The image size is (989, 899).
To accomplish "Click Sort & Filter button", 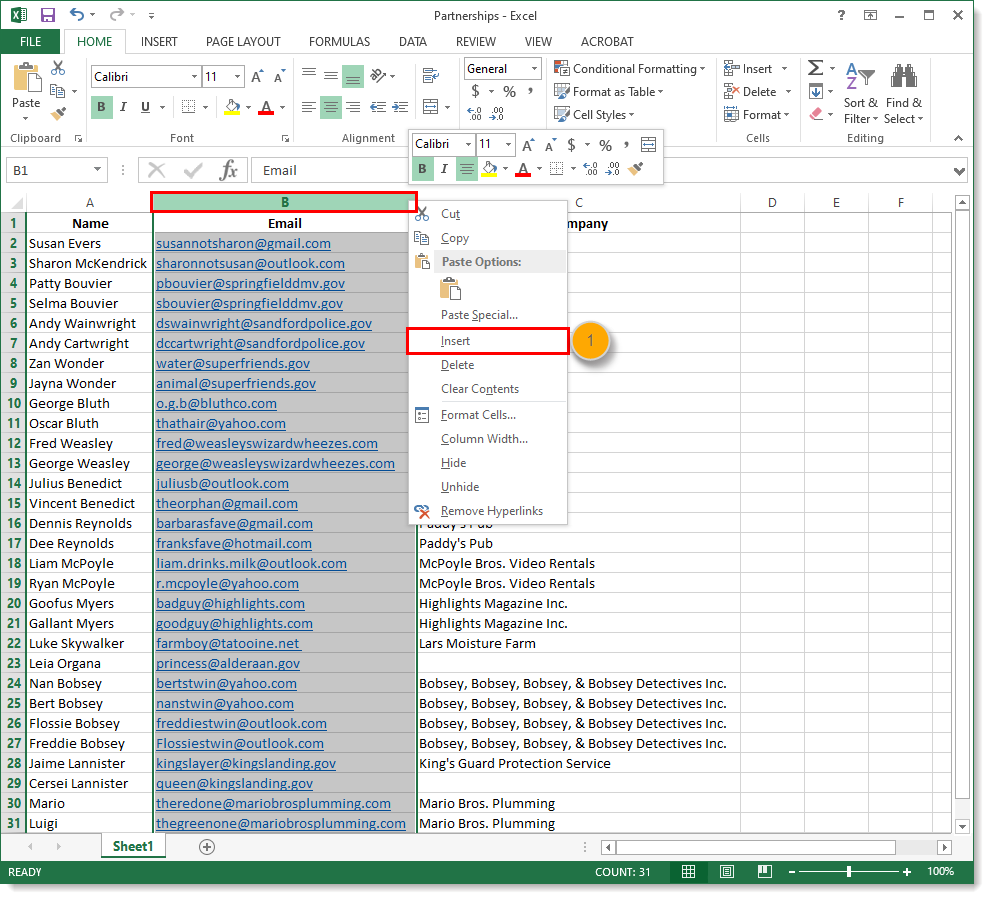I will coord(860,93).
